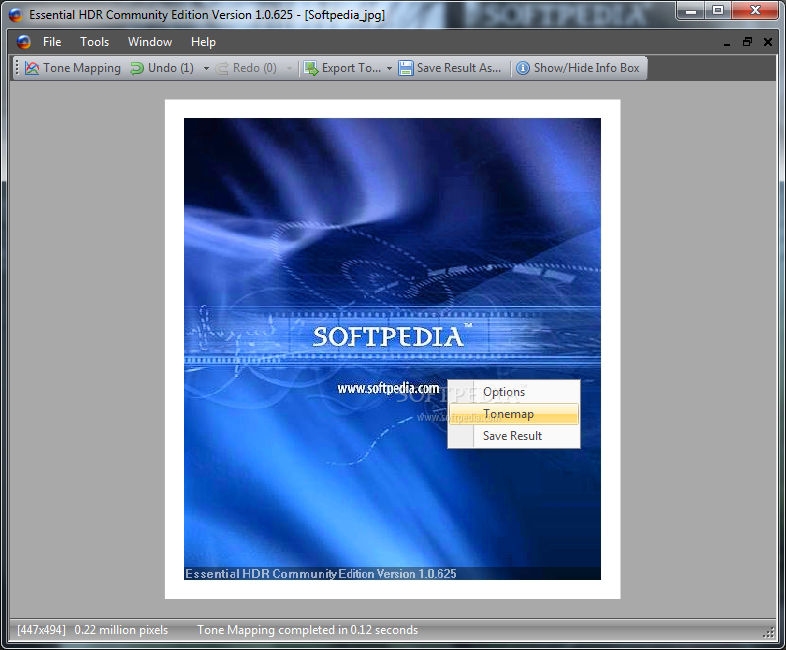Click the Undo (1) label
This screenshot has height=650, width=786.
171,68
